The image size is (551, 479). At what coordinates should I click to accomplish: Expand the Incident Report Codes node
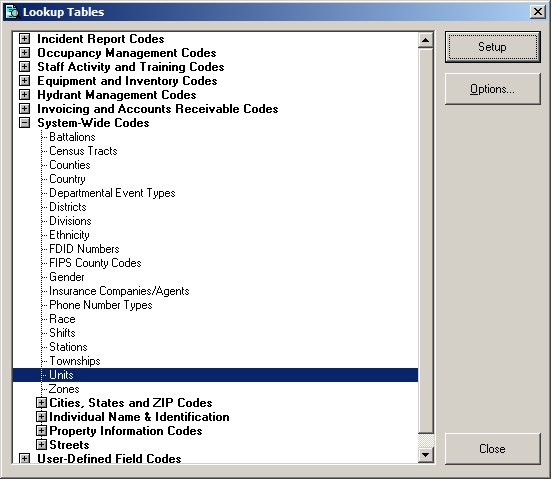[24, 39]
